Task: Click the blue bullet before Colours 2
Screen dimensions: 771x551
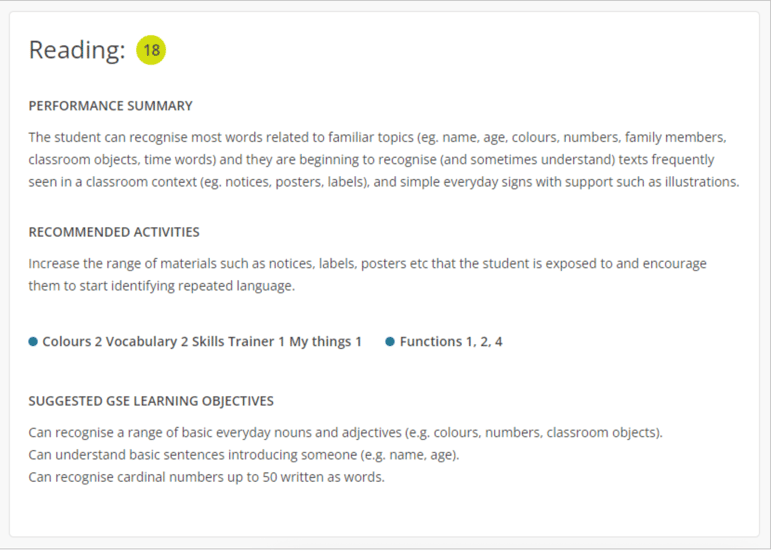Action: [x=33, y=342]
